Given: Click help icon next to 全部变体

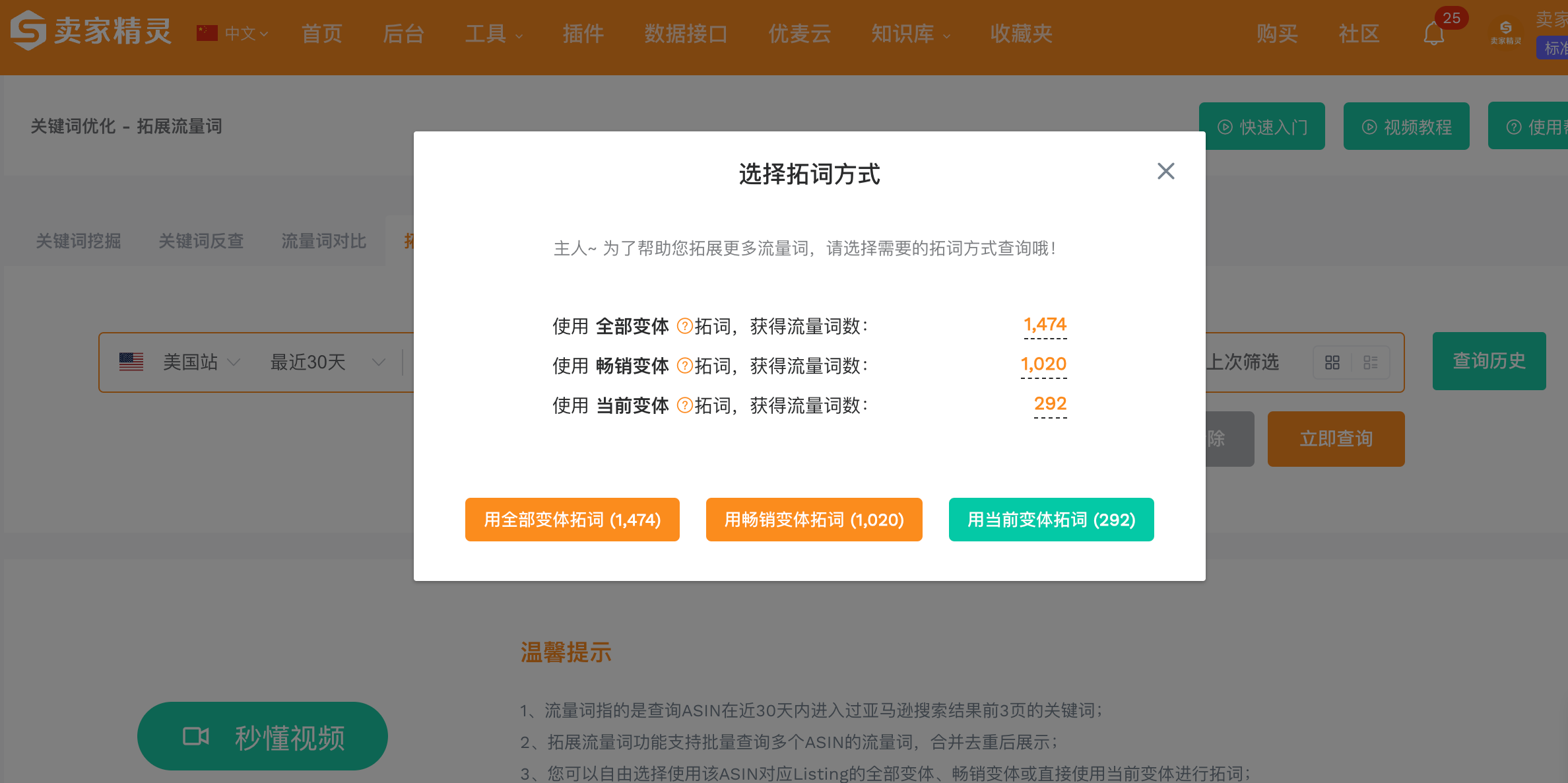Looking at the screenshot, I should pyautogui.click(x=685, y=325).
